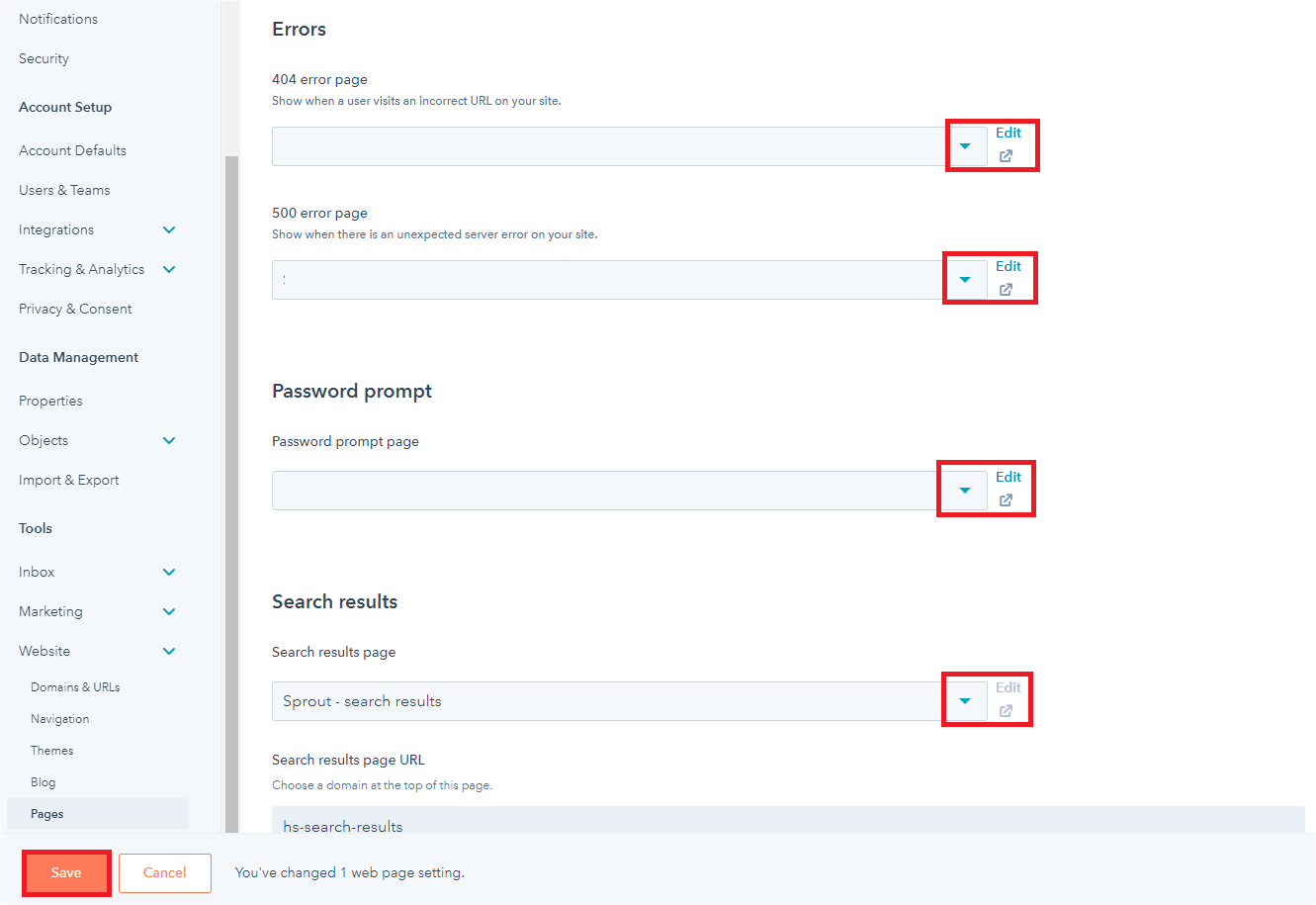The height and width of the screenshot is (905, 1316).
Task: Click external link icon for password prompt page
Action: (1006, 500)
